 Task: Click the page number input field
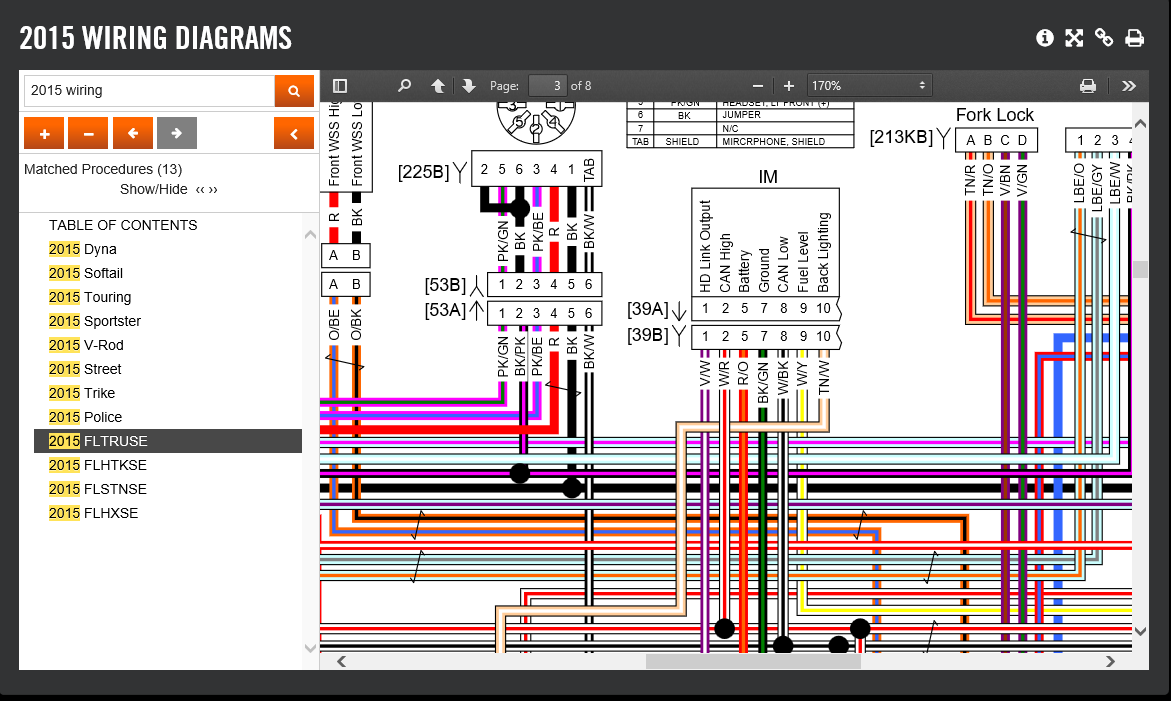click(x=547, y=86)
